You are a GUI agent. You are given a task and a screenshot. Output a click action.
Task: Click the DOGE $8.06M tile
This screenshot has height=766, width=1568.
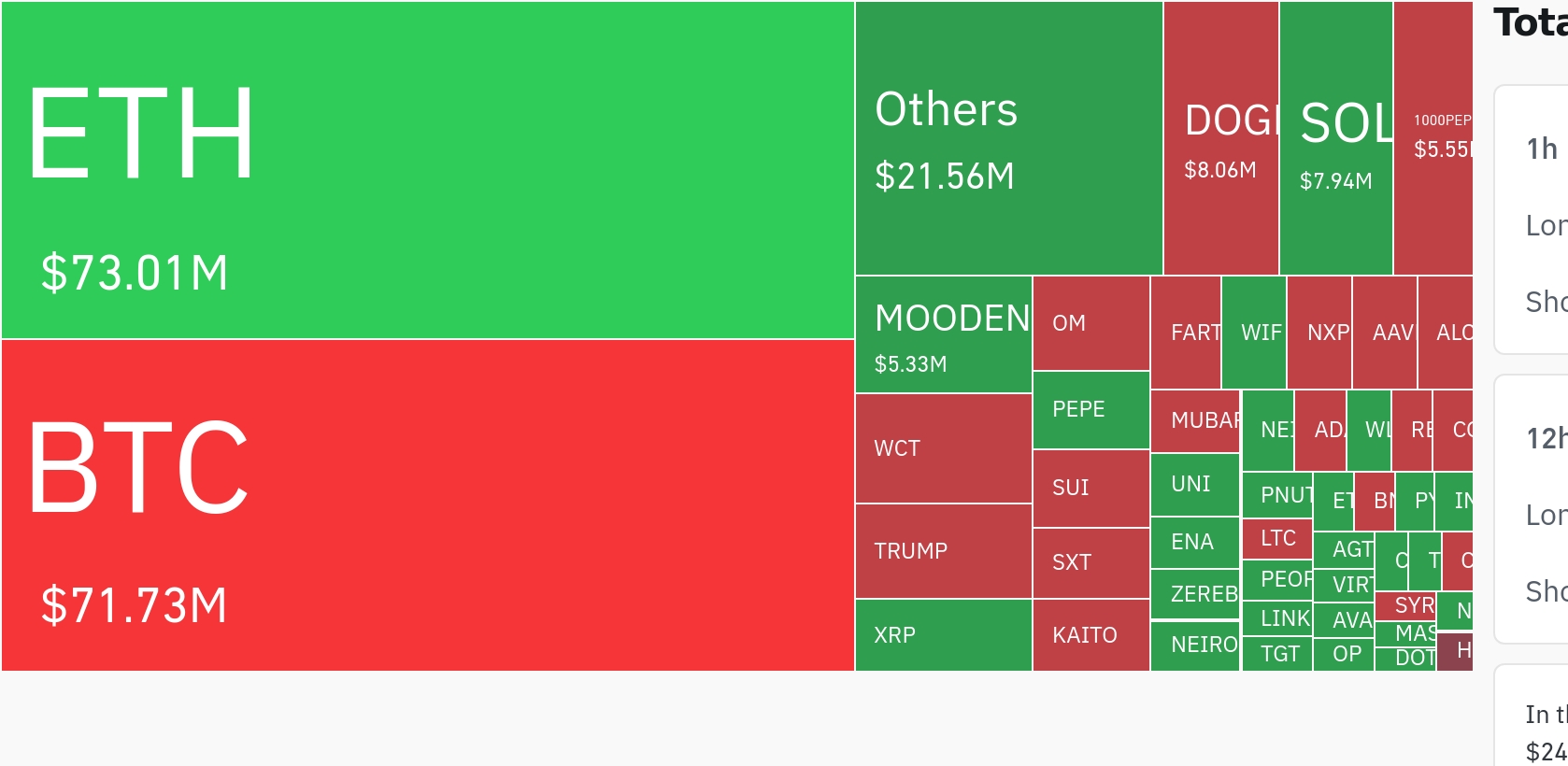click(1221, 138)
